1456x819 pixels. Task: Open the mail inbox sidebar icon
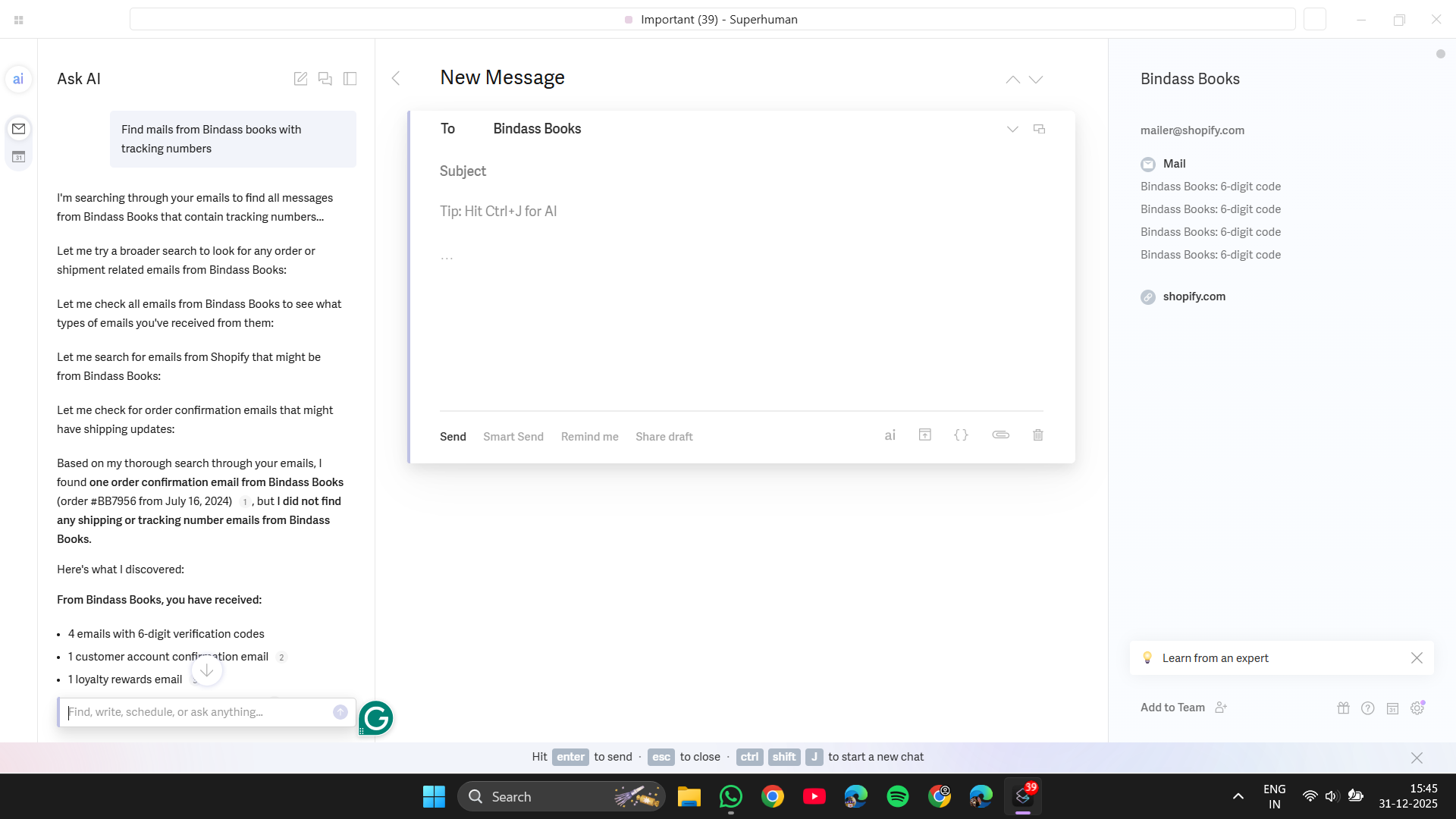pyautogui.click(x=19, y=129)
